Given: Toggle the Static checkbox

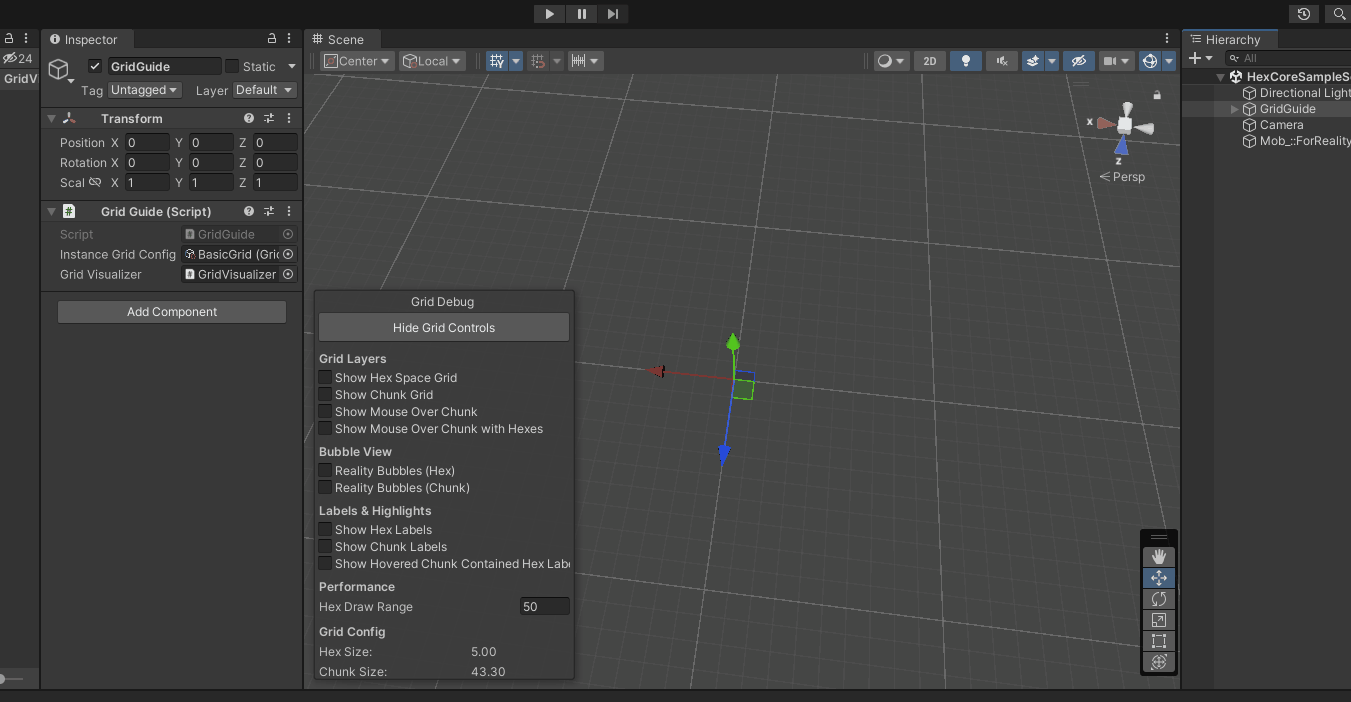Looking at the screenshot, I should click(232, 67).
